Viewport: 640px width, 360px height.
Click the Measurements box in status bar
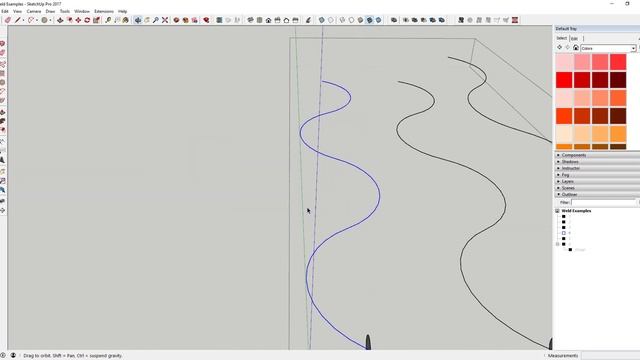click(610, 356)
